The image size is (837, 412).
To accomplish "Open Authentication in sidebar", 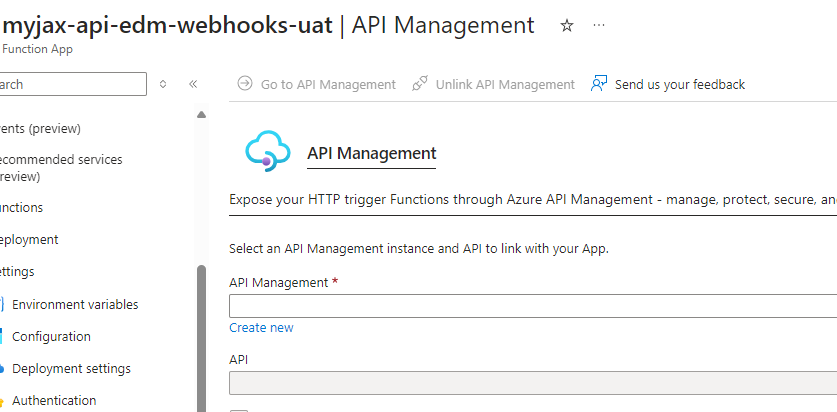I will click(54, 400).
